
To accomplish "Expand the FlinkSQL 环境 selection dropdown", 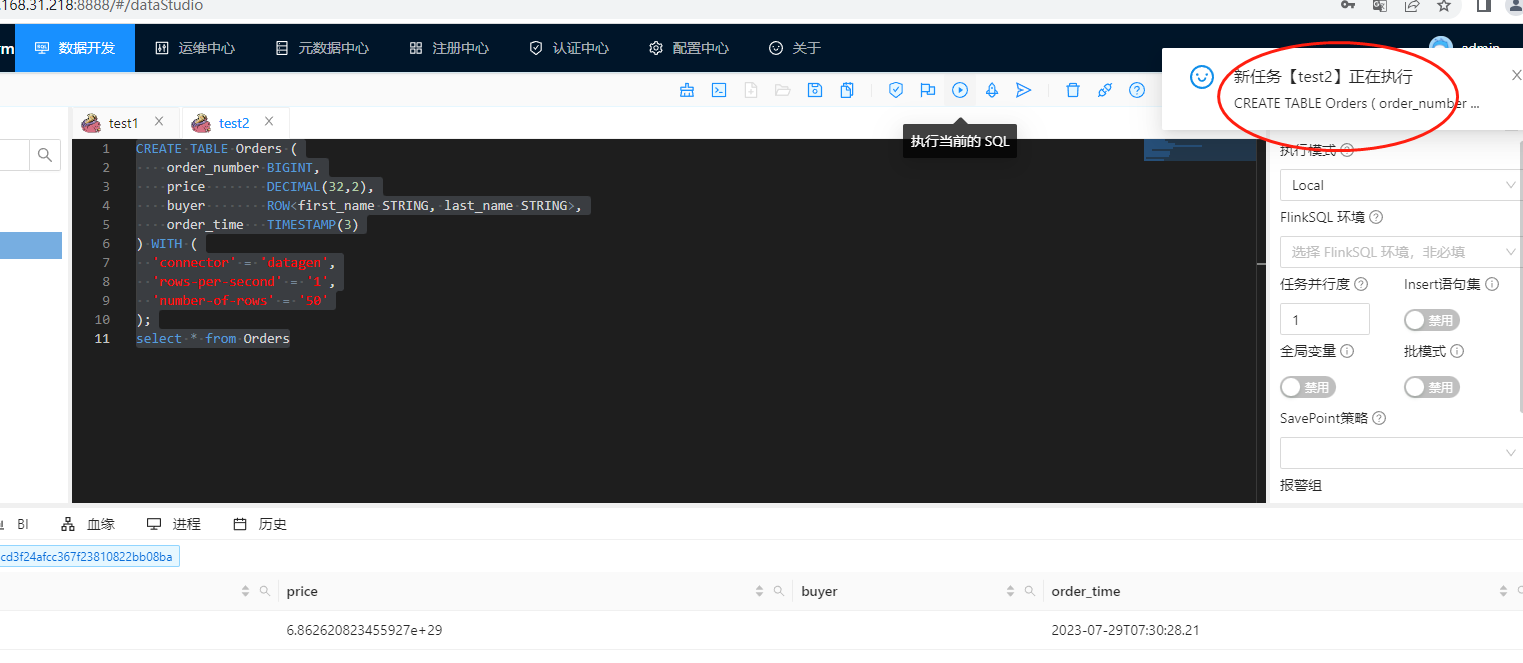I will coord(1400,252).
